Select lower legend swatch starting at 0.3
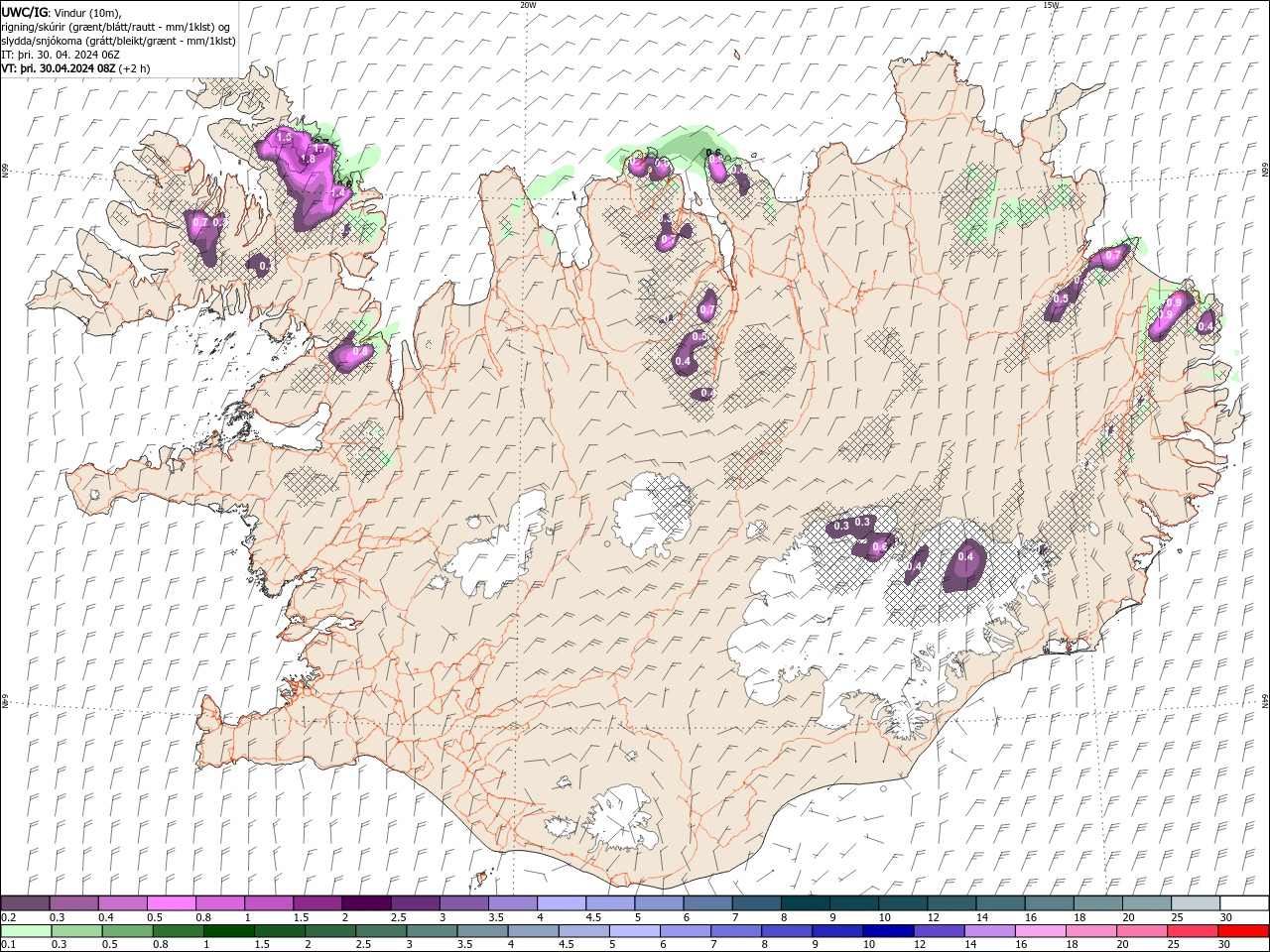This screenshot has height=952, width=1270. [x=77, y=931]
